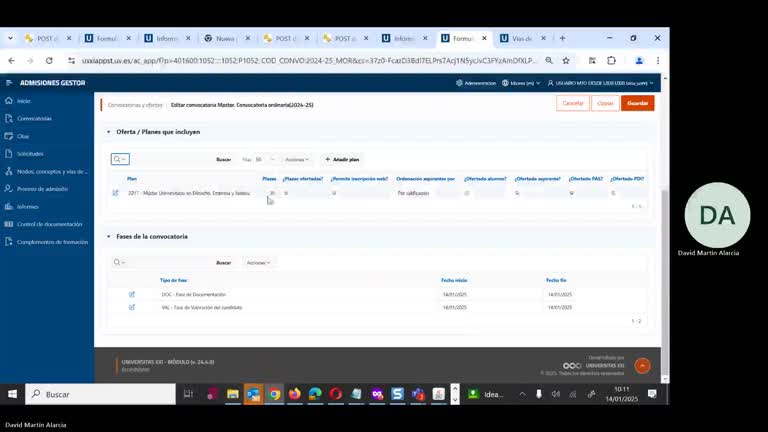Open Acciones menu in Fases section
Screen dimensions: 768x432
pyautogui.click(x=258, y=263)
